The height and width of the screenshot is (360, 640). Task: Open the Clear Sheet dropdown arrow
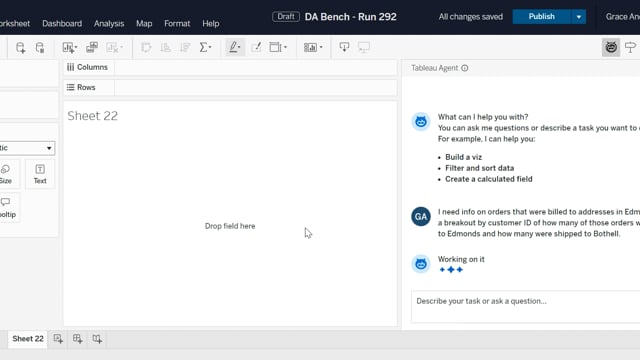click(121, 47)
